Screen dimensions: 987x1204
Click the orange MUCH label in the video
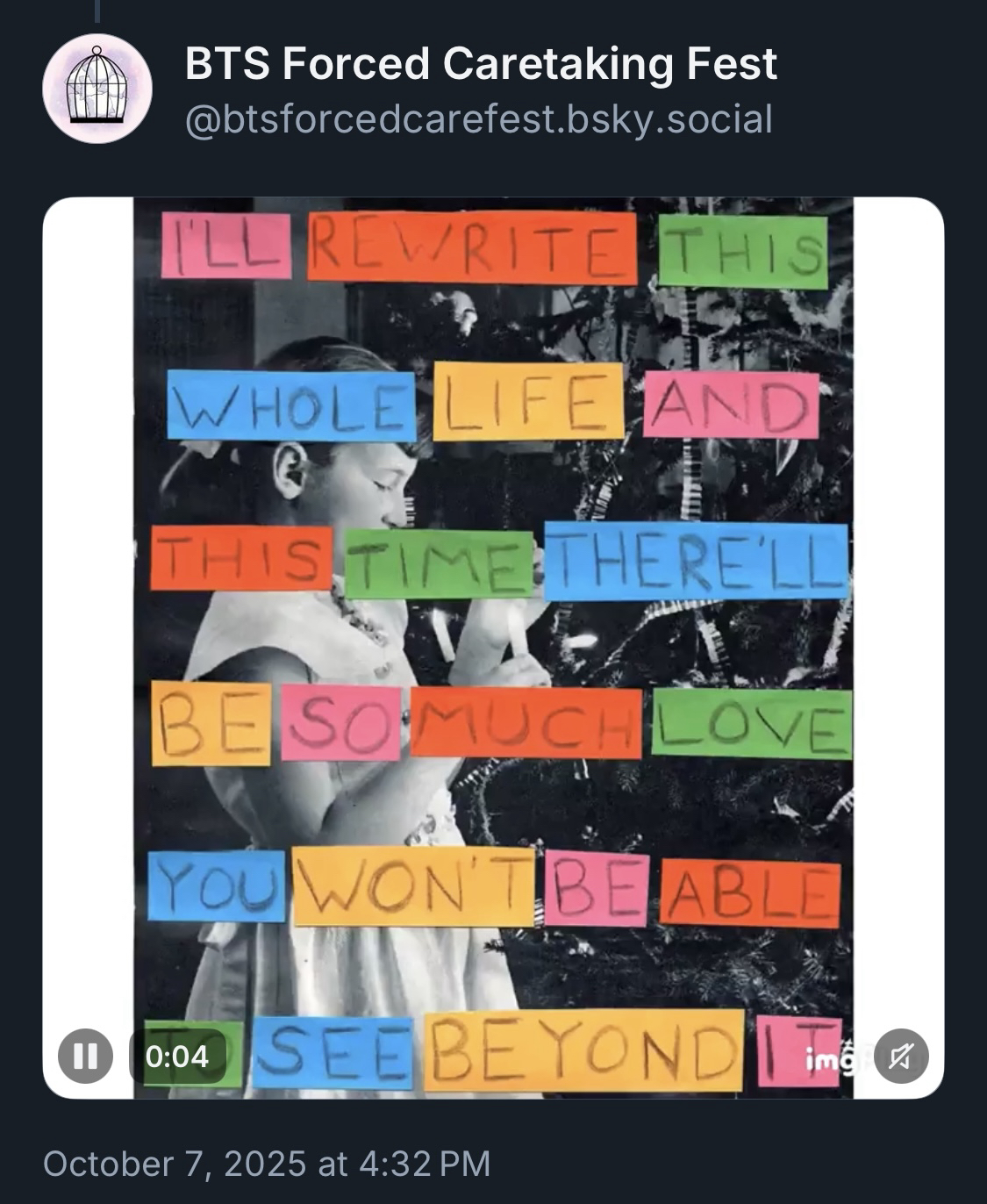(x=526, y=724)
